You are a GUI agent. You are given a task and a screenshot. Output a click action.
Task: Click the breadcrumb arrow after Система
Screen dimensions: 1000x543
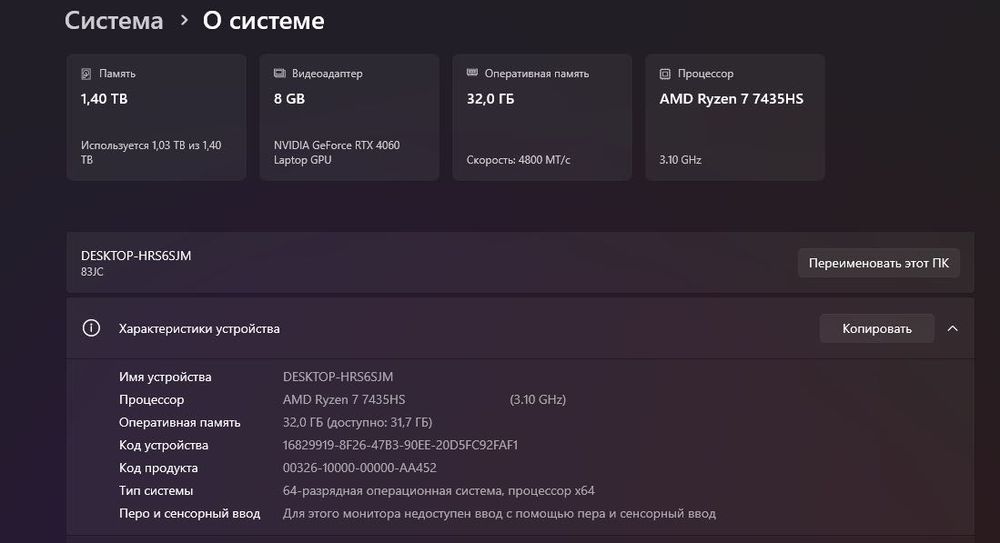tap(183, 20)
